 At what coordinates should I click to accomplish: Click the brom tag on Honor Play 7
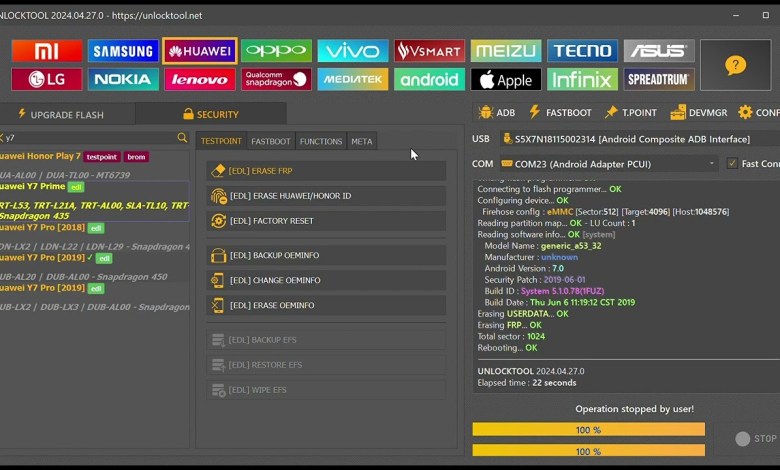(136, 157)
